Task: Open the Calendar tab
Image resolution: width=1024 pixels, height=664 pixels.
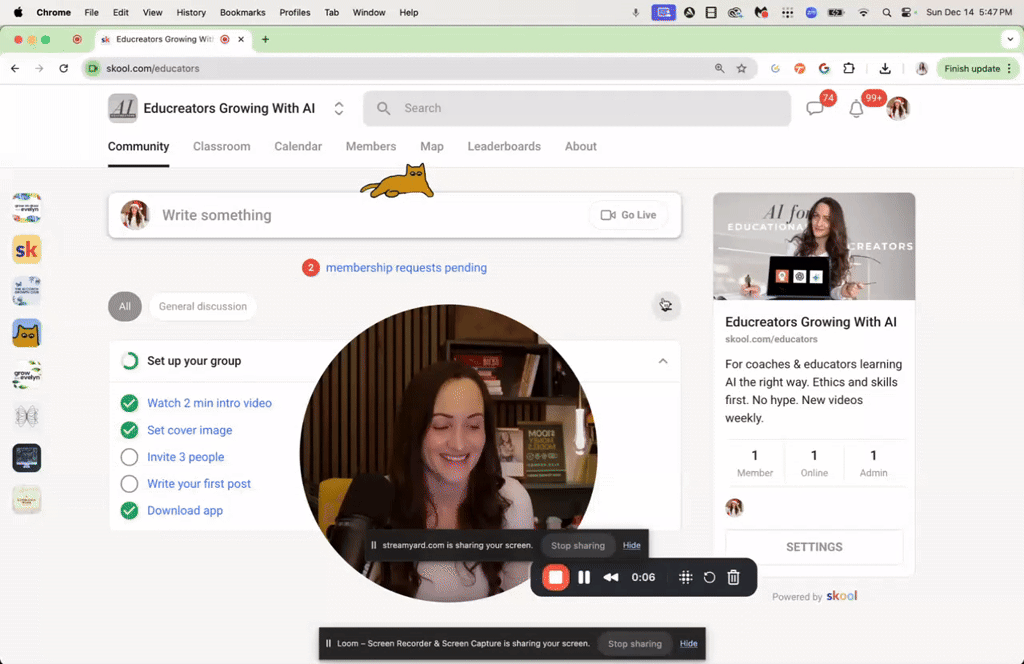Action: 298,146
